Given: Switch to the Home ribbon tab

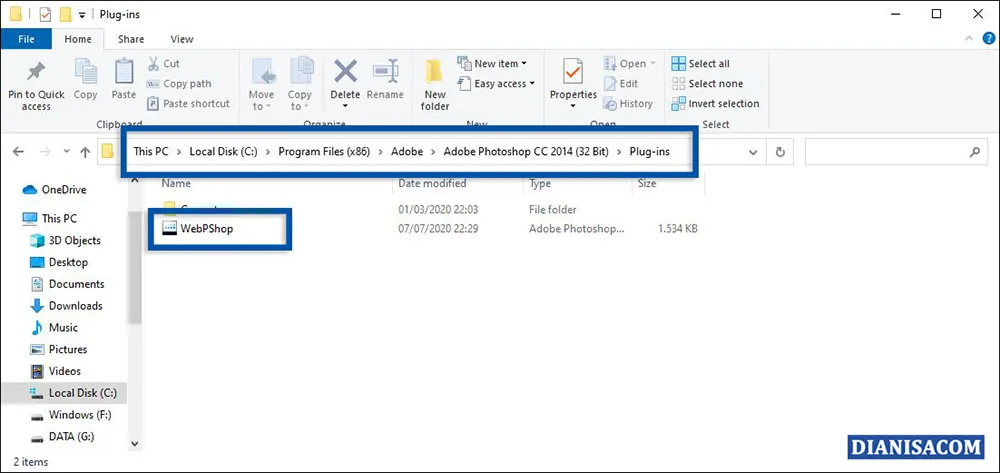Looking at the screenshot, I should pos(78,39).
